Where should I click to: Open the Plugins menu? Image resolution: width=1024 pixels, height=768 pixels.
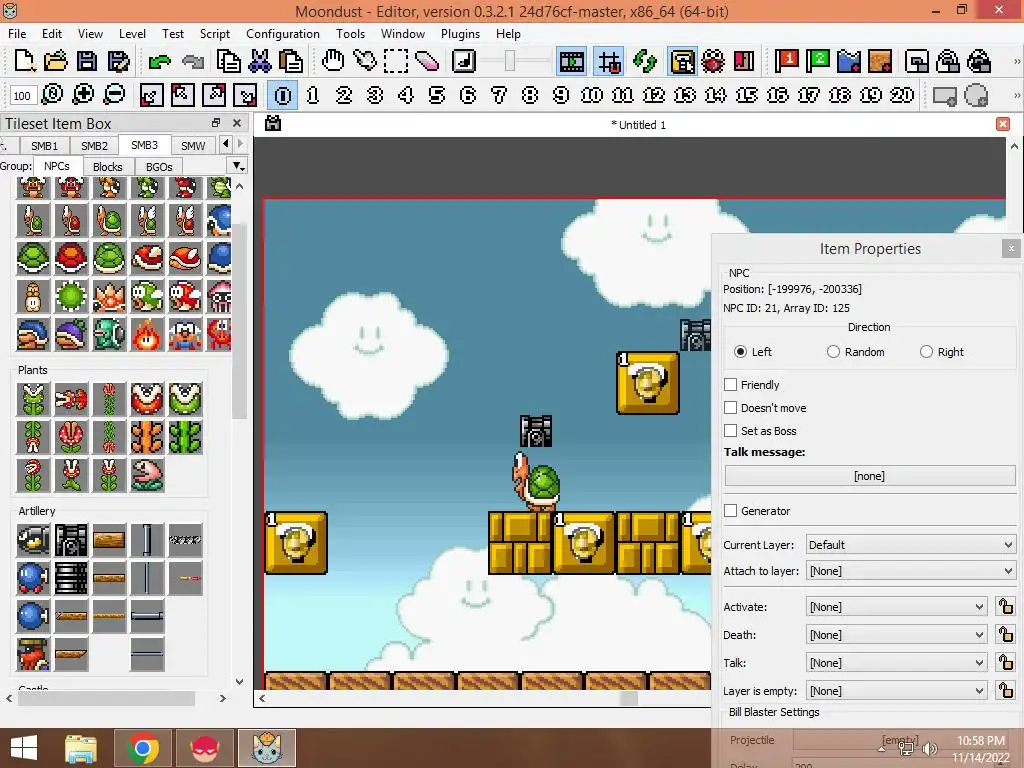(460, 33)
